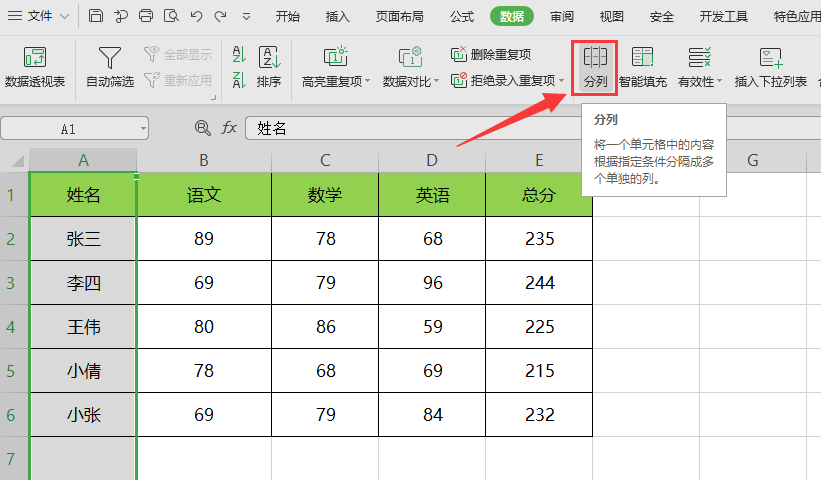This screenshot has width=821, height=480.
Task: Click the undo arrow icon
Action: (196, 16)
